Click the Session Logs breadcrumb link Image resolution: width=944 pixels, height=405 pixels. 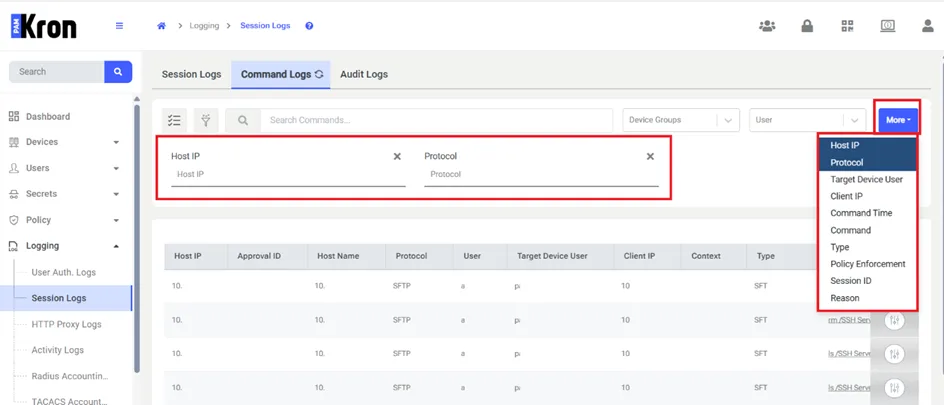click(x=265, y=26)
